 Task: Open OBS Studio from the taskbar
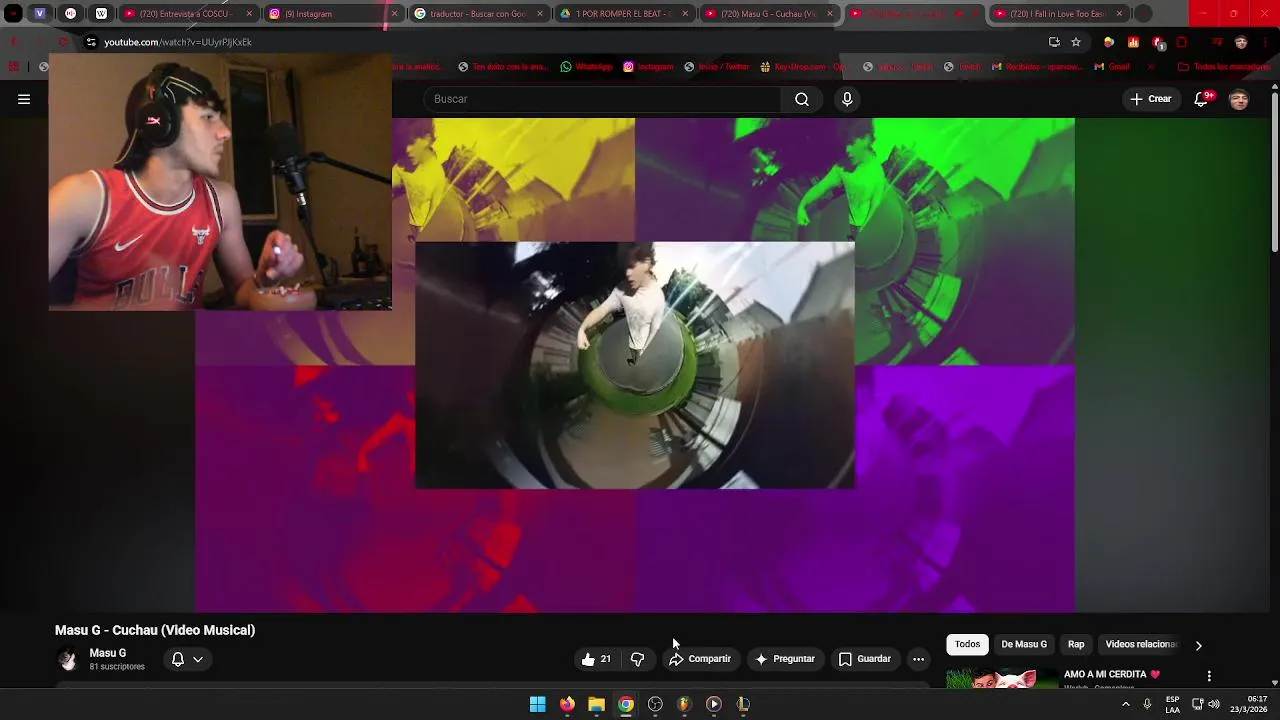coord(655,704)
